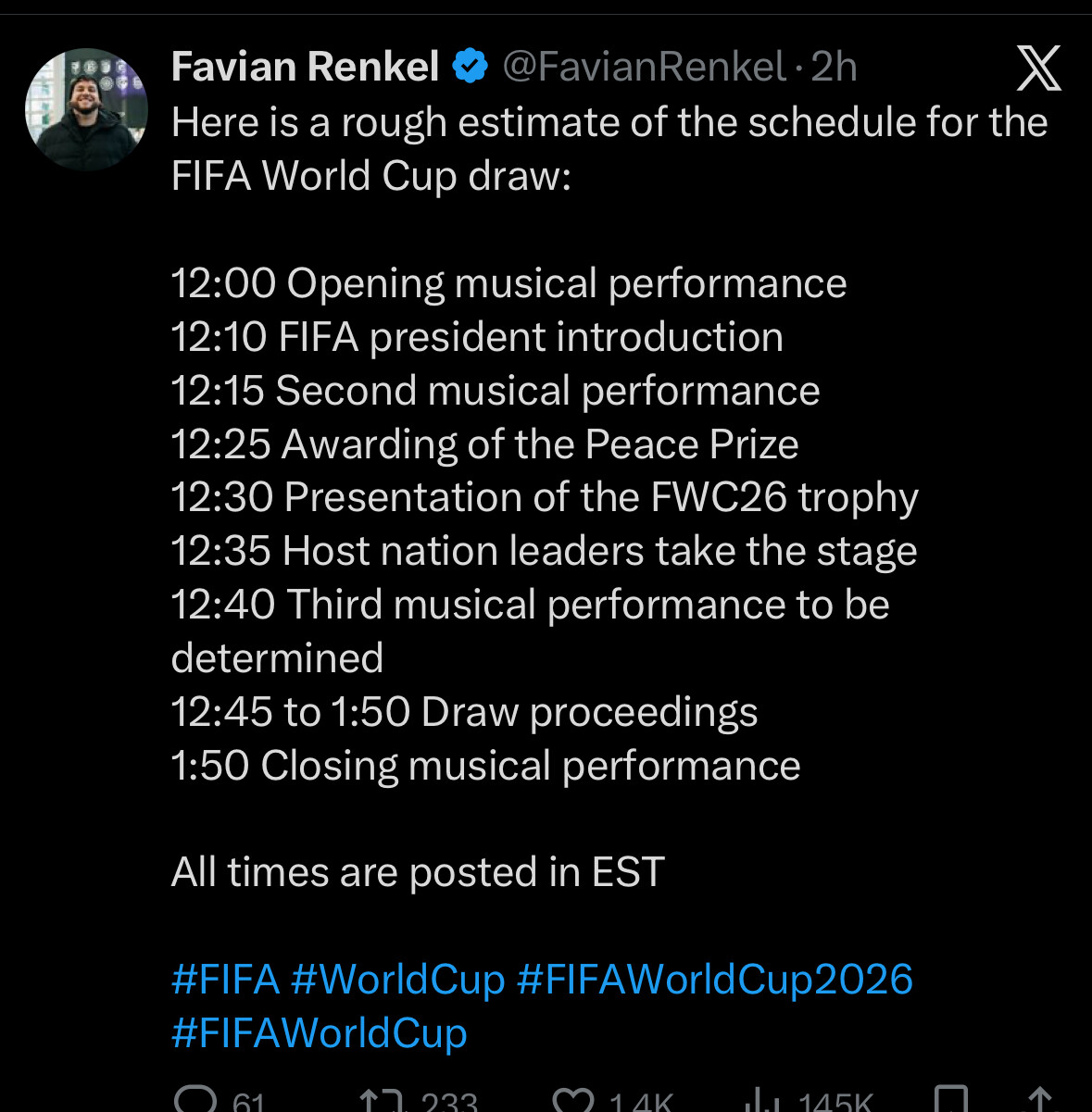Click the X logo
The width and height of the screenshot is (1092, 1112).
click(1038, 69)
